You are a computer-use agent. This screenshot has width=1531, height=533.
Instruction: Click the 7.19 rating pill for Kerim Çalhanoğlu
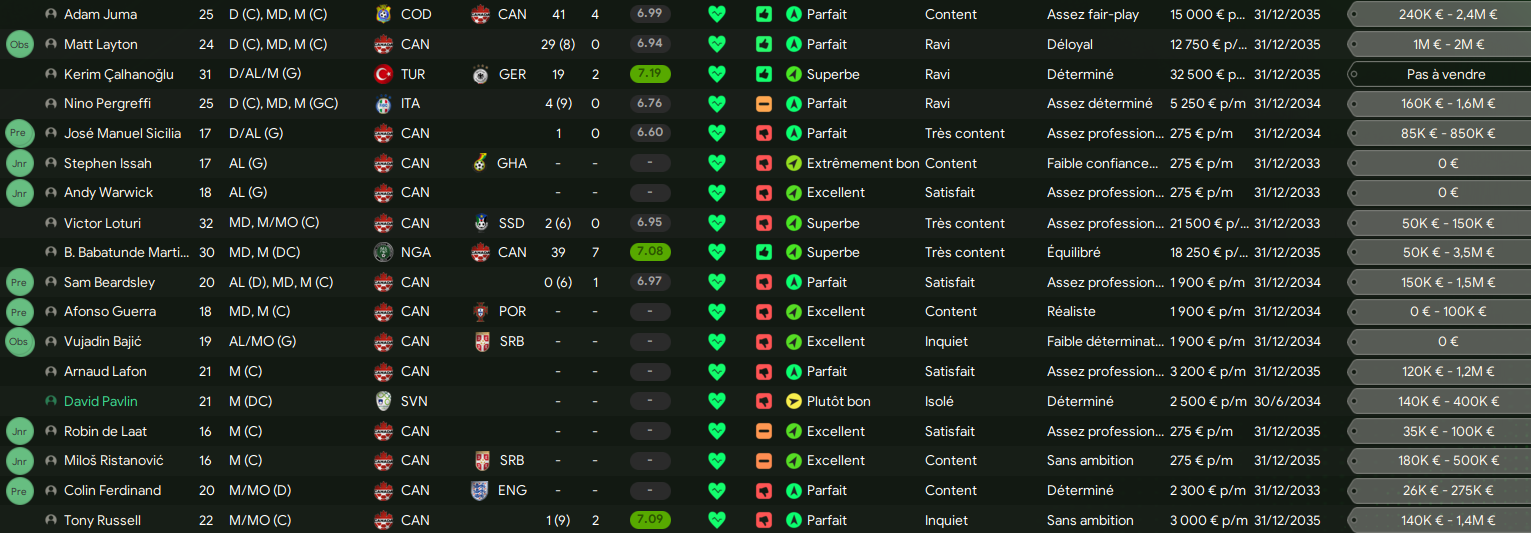coord(650,75)
